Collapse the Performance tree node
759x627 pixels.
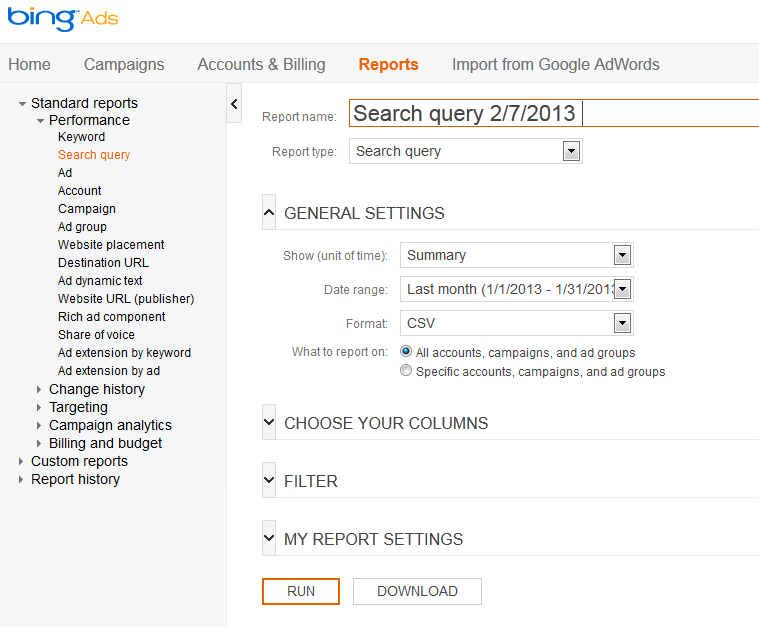click(40, 121)
